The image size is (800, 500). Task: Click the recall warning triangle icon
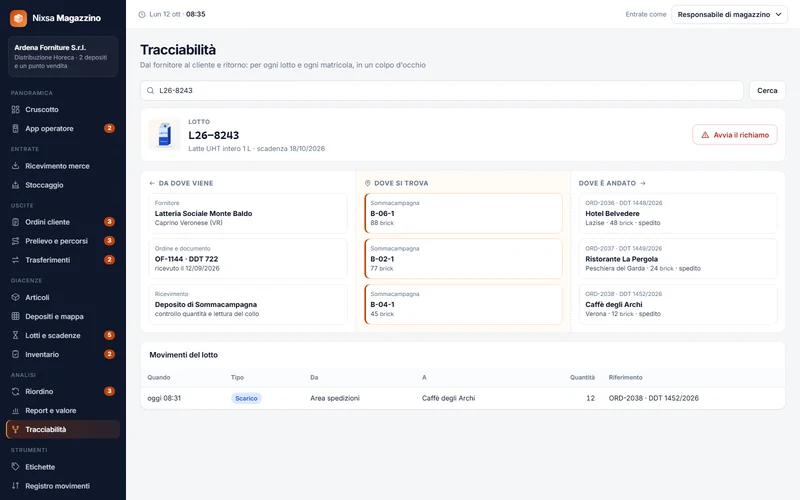click(x=705, y=135)
